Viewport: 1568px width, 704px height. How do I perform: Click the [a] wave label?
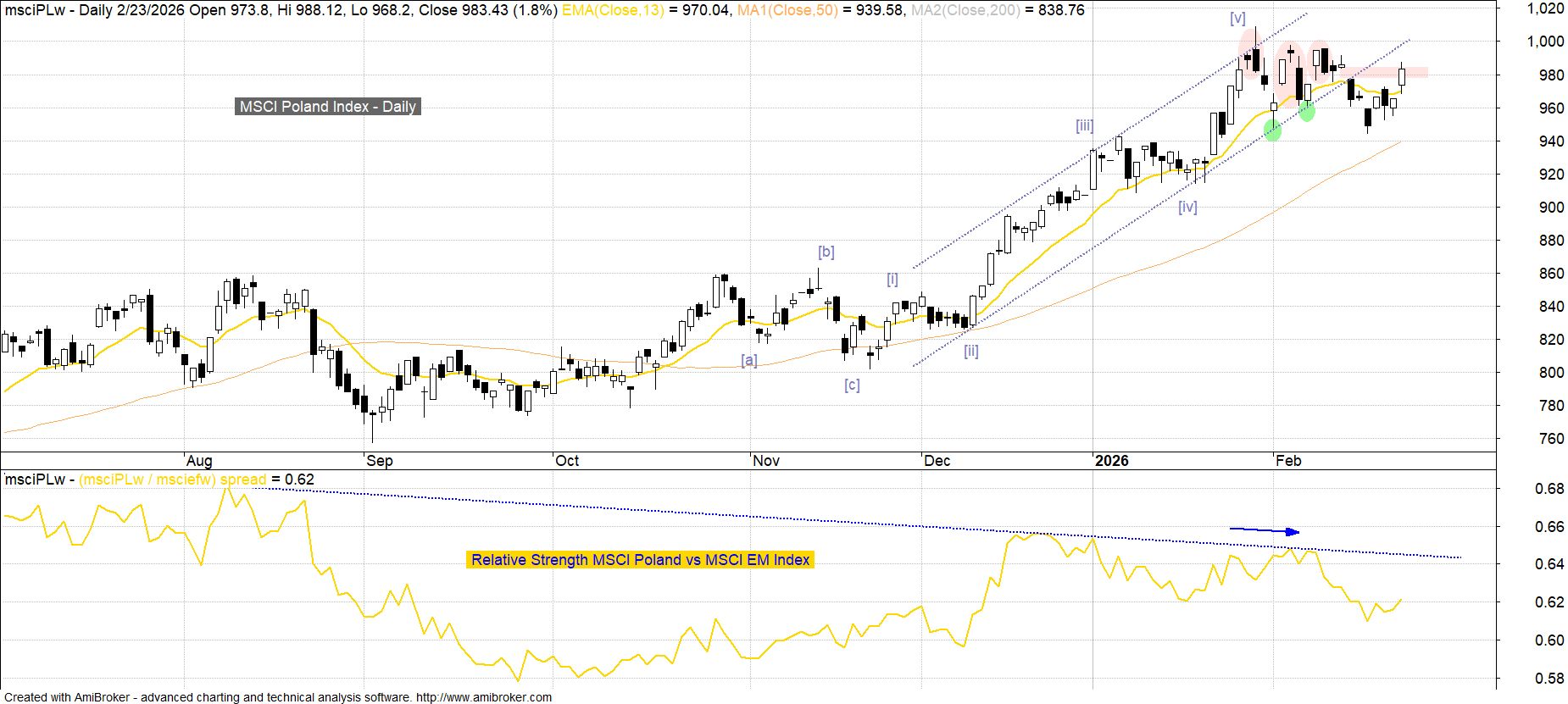click(749, 360)
